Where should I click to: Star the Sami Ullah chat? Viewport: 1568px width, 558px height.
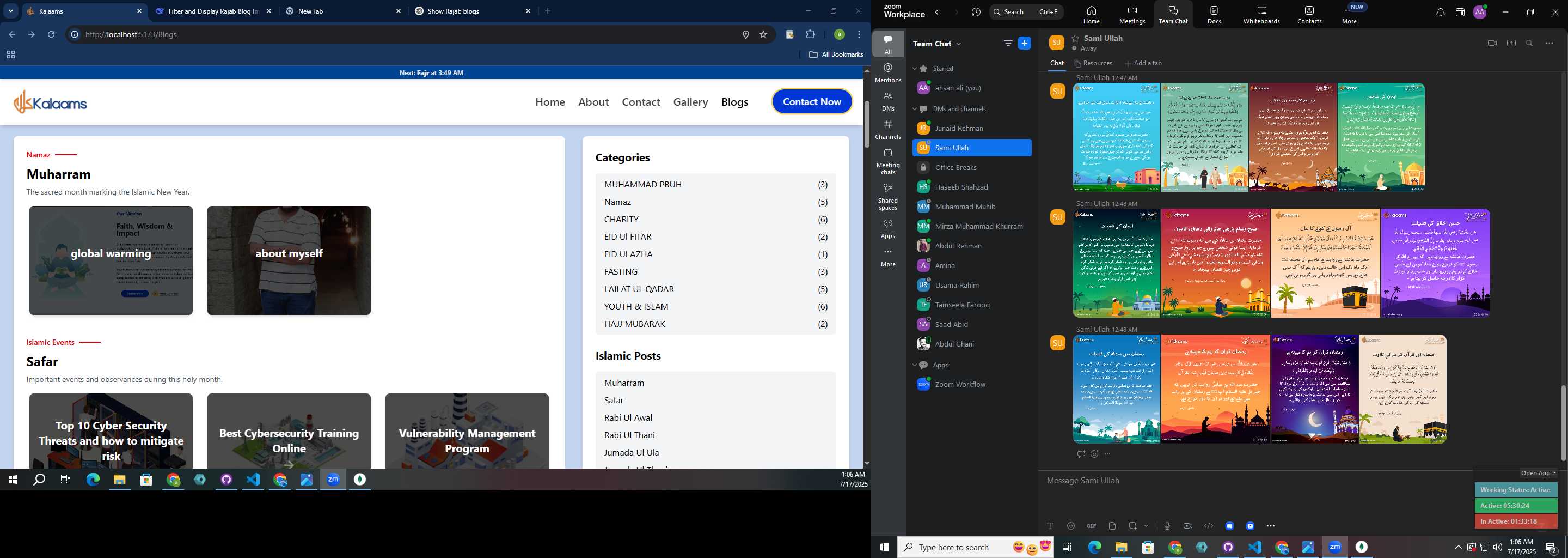pyautogui.click(x=1076, y=38)
